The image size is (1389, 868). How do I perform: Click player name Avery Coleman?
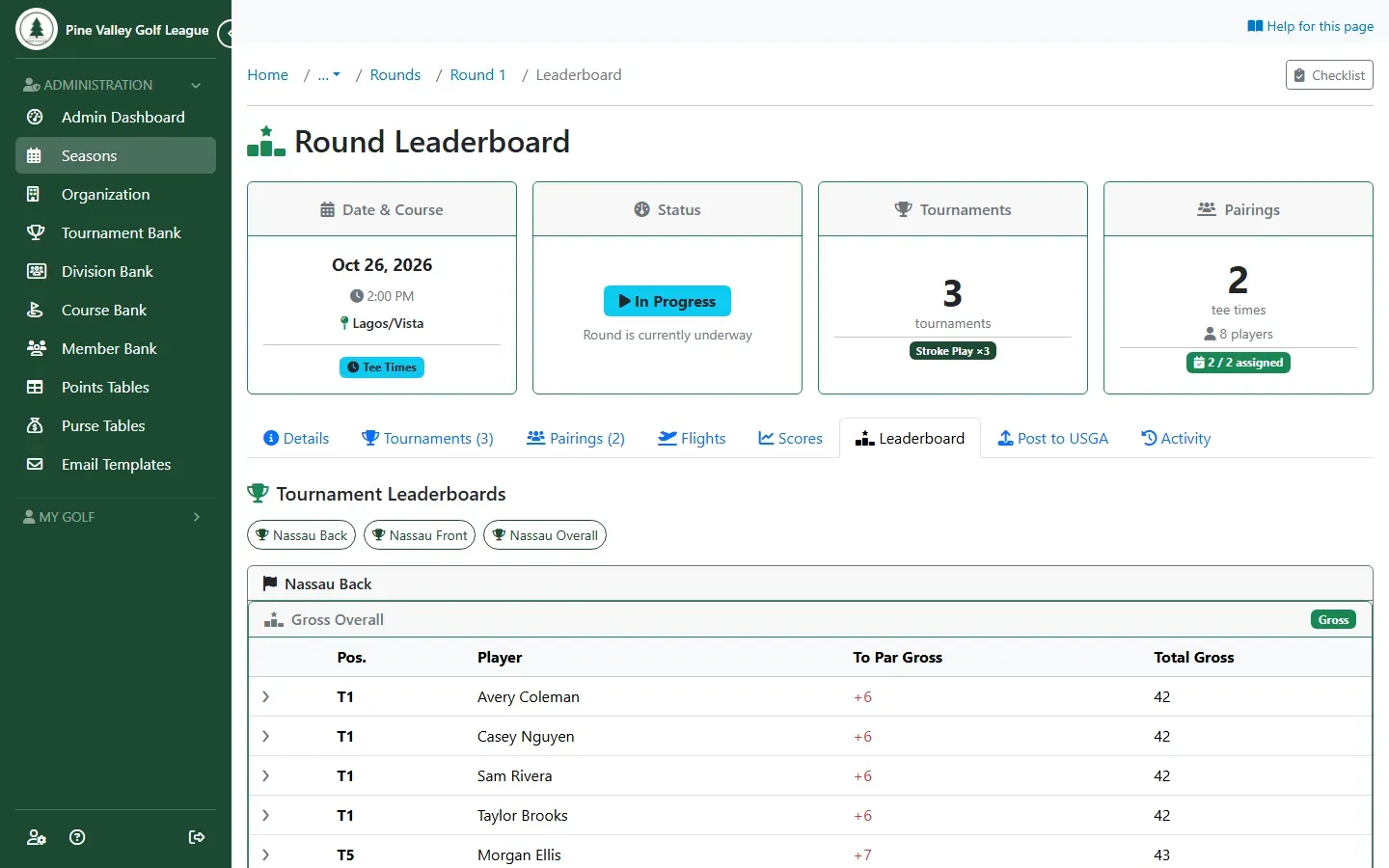(528, 696)
